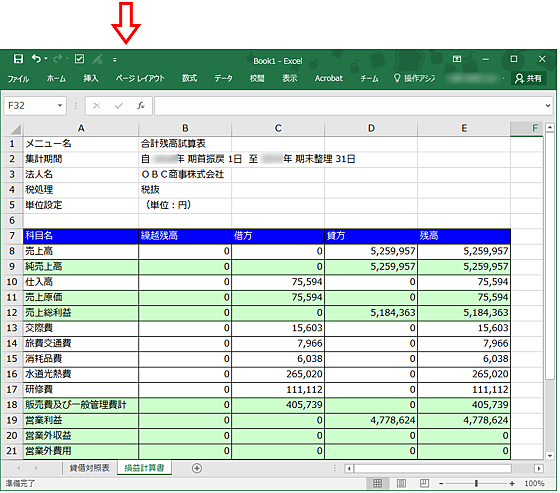Click the zoom in plus button
The image size is (560, 493).
(x=512, y=483)
